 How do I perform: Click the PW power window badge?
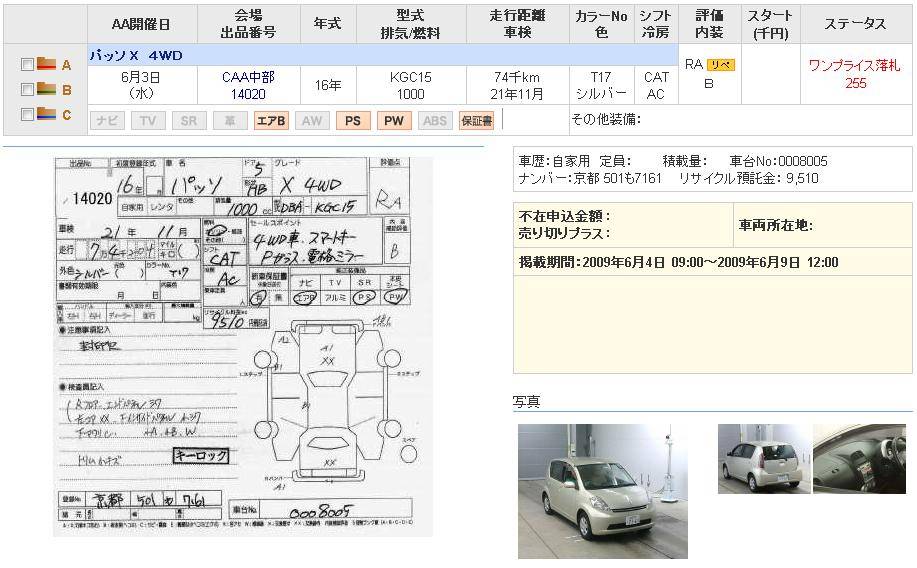point(394,121)
